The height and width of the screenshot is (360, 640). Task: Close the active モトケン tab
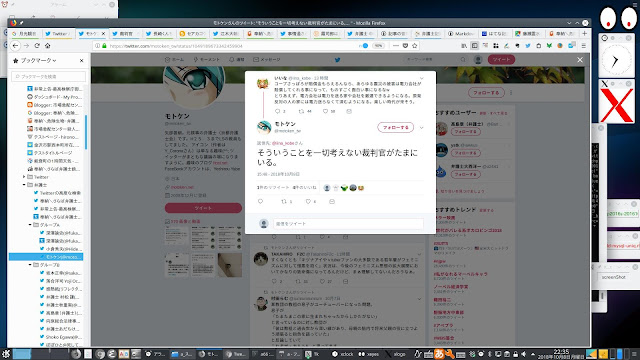tap(103, 33)
